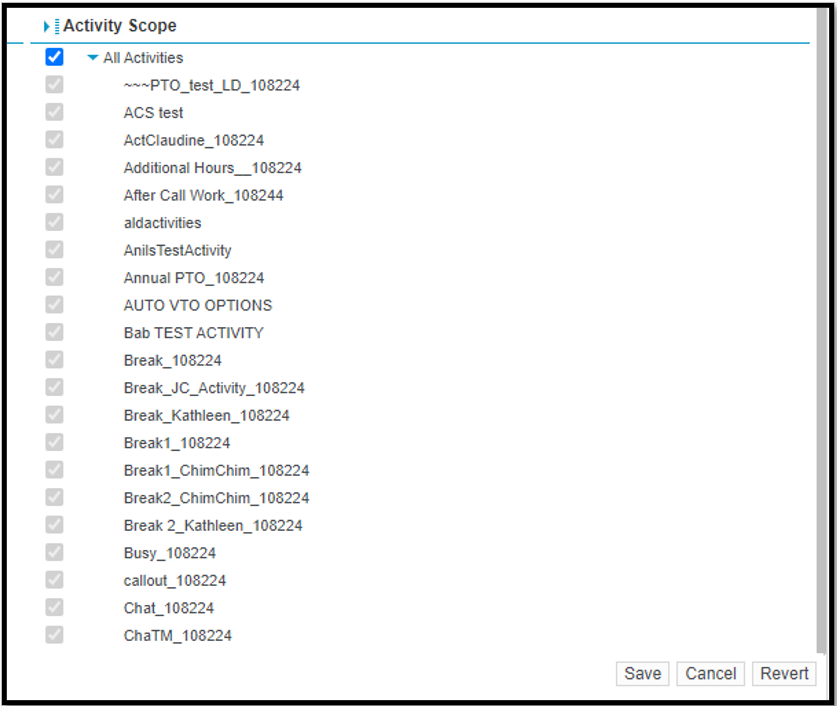Screen dimensions: 837x706
Task: Select the Chat_108224 row text
Action: pyautogui.click(x=169, y=608)
